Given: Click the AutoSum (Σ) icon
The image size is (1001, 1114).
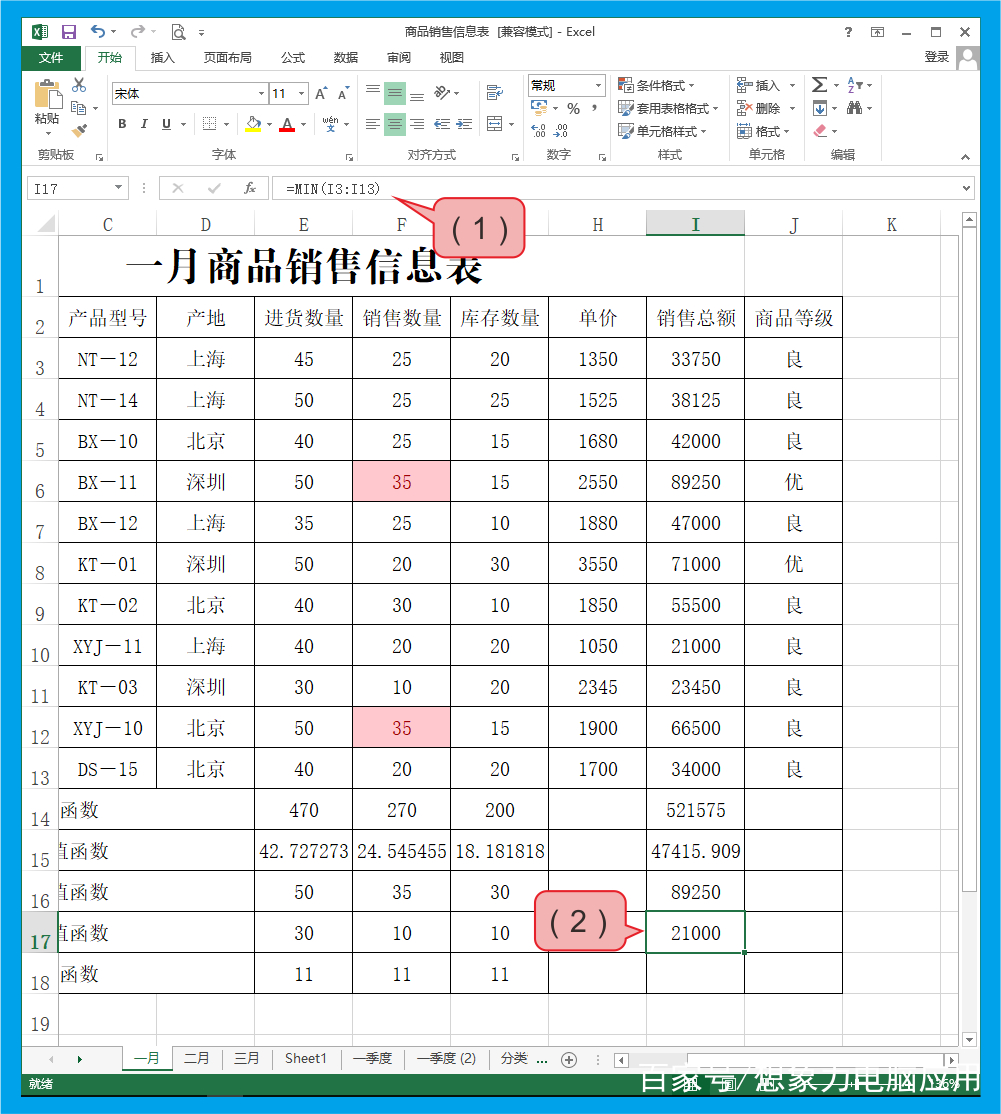Looking at the screenshot, I should pos(817,85).
